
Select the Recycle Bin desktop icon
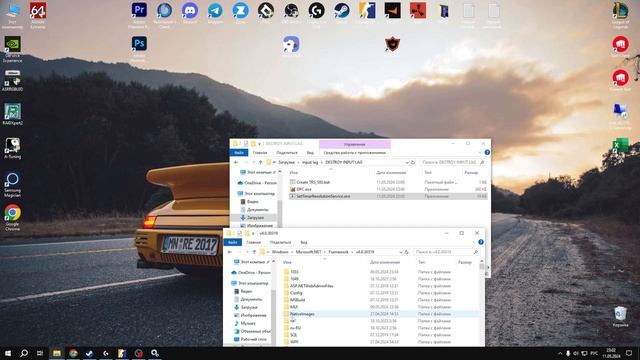[x=620, y=317]
